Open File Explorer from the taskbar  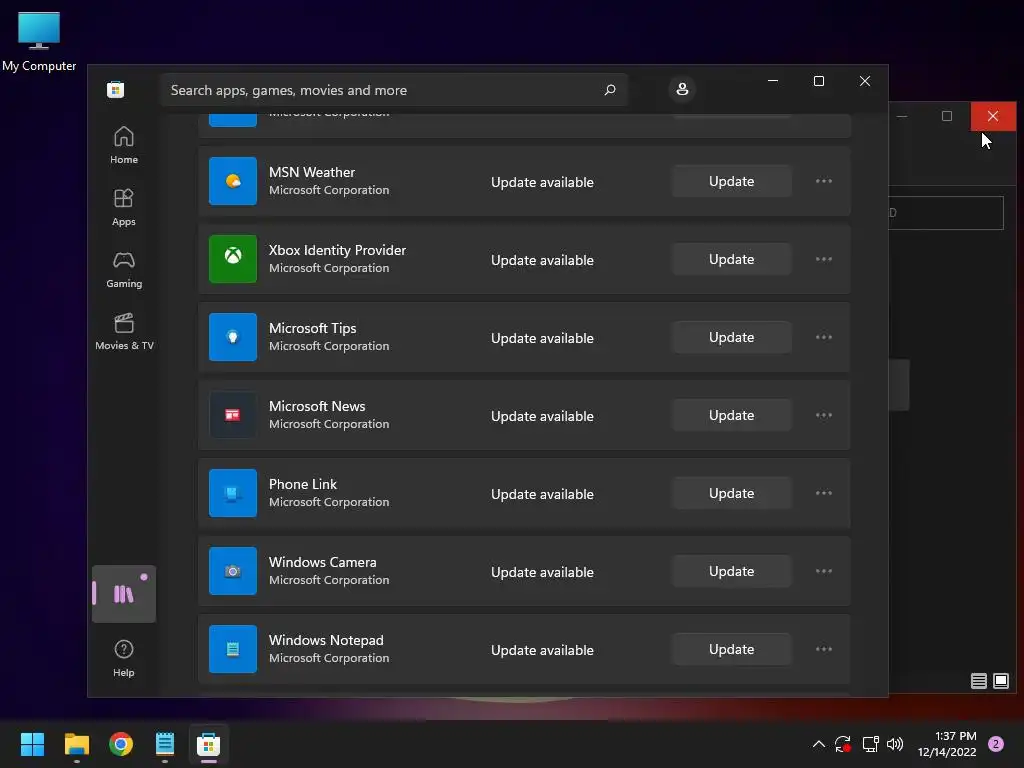(x=76, y=744)
